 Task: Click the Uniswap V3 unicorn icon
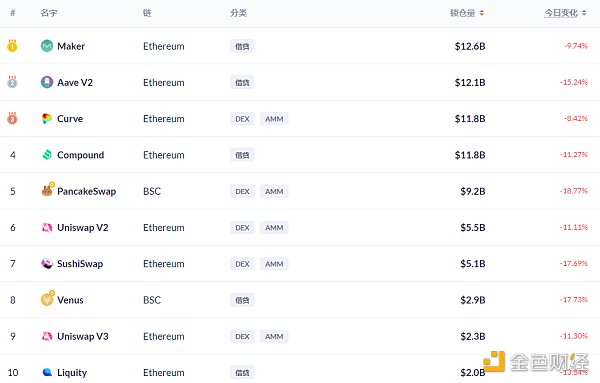coord(47,336)
